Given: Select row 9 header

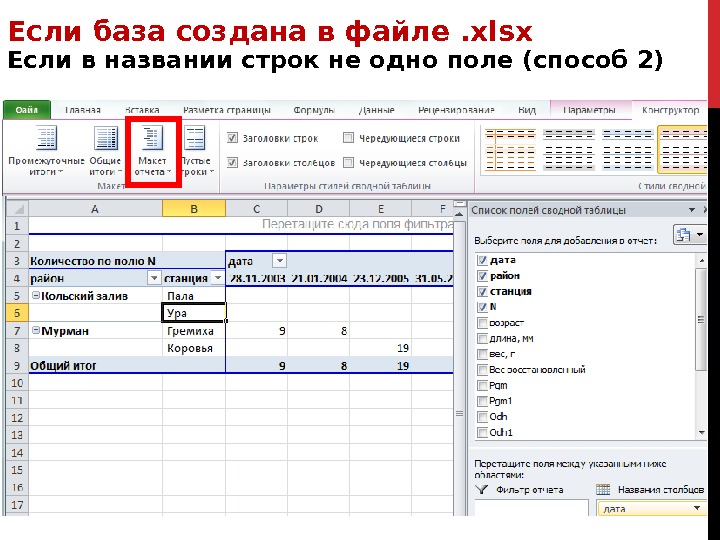Looking at the screenshot, I should (x=17, y=366).
